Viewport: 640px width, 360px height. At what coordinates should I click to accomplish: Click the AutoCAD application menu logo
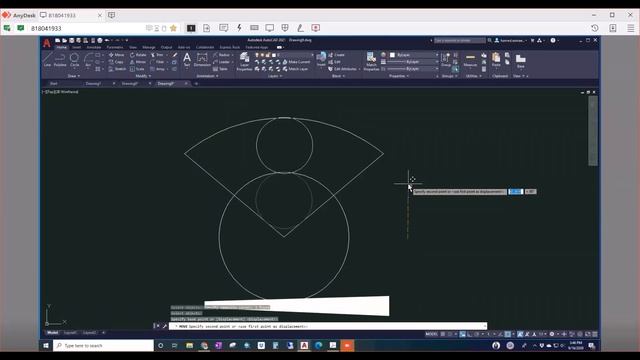47,43
